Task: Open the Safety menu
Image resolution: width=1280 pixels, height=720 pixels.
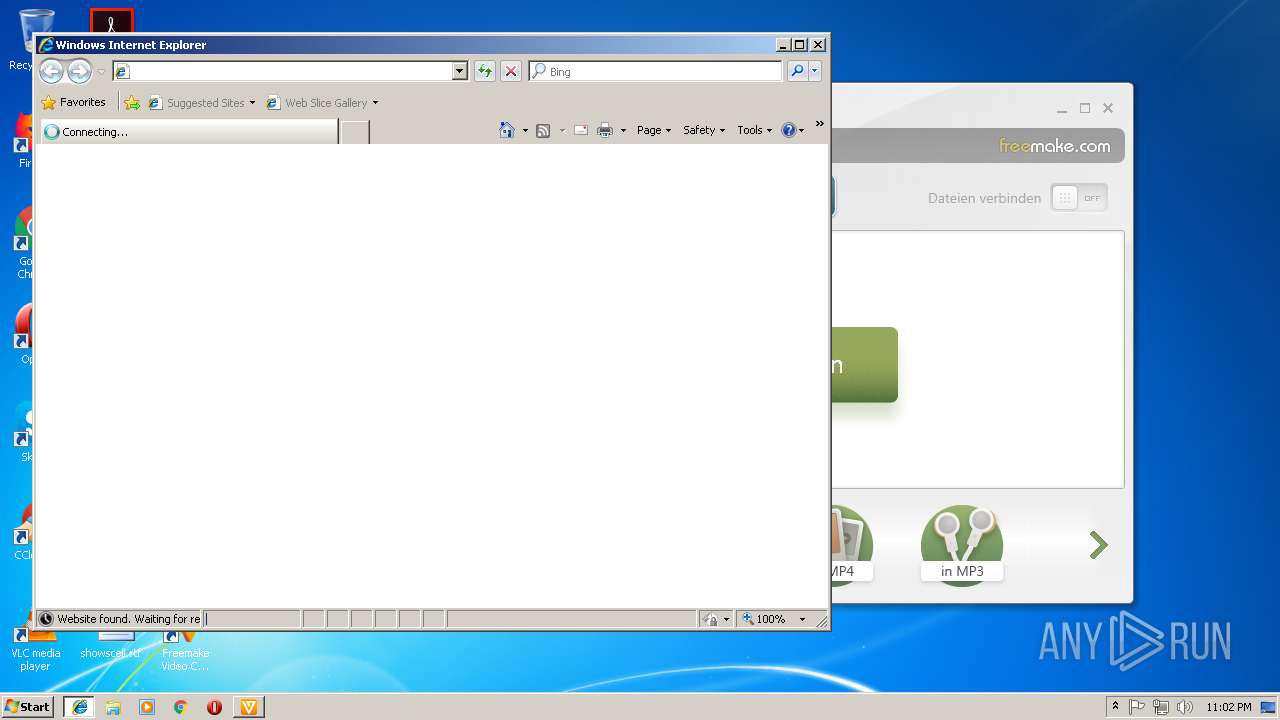Action: tap(704, 130)
